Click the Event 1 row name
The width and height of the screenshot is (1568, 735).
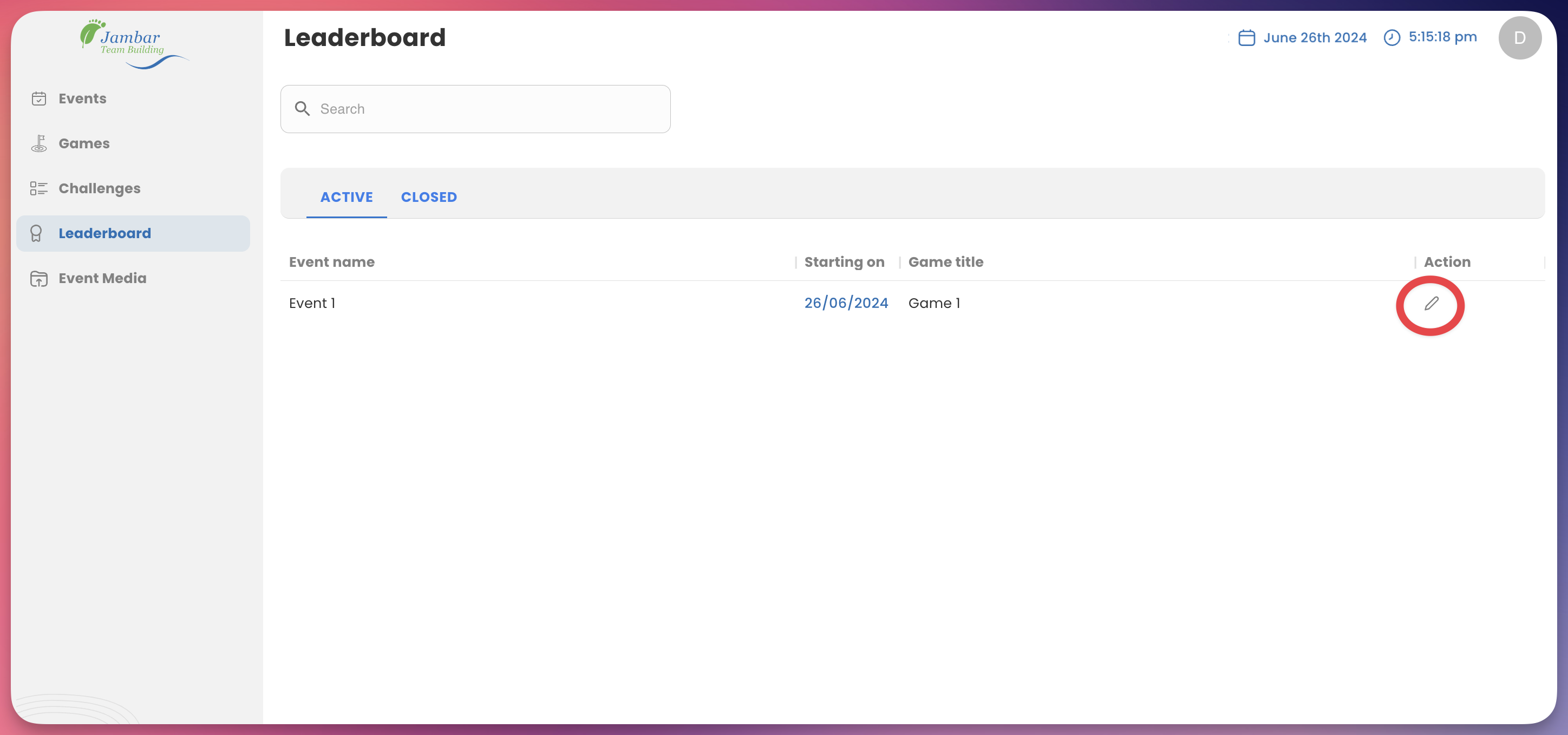click(x=312, y=303)
